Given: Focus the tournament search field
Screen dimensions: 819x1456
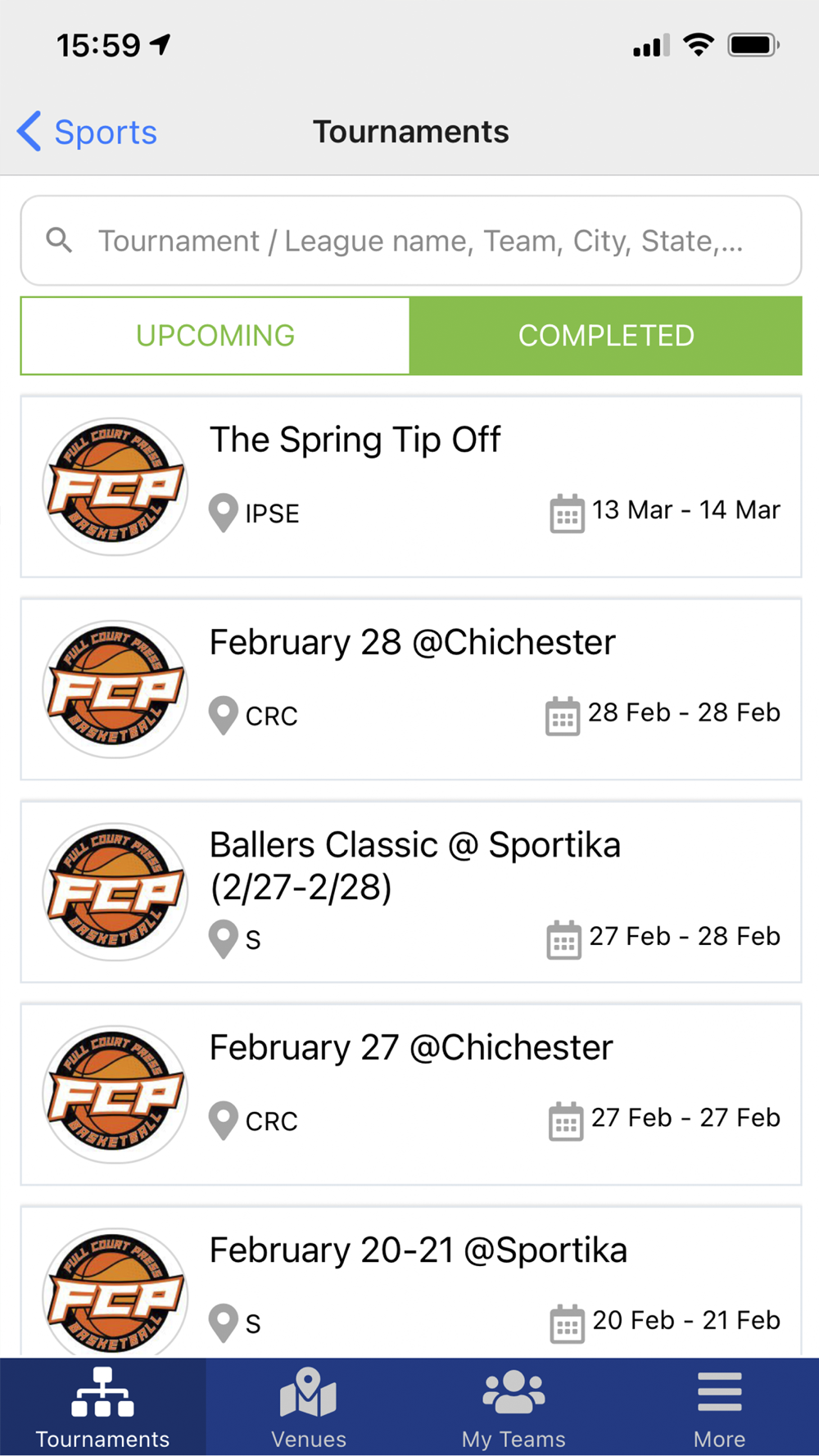Looking at the screenshot, I should pos(411,240).
